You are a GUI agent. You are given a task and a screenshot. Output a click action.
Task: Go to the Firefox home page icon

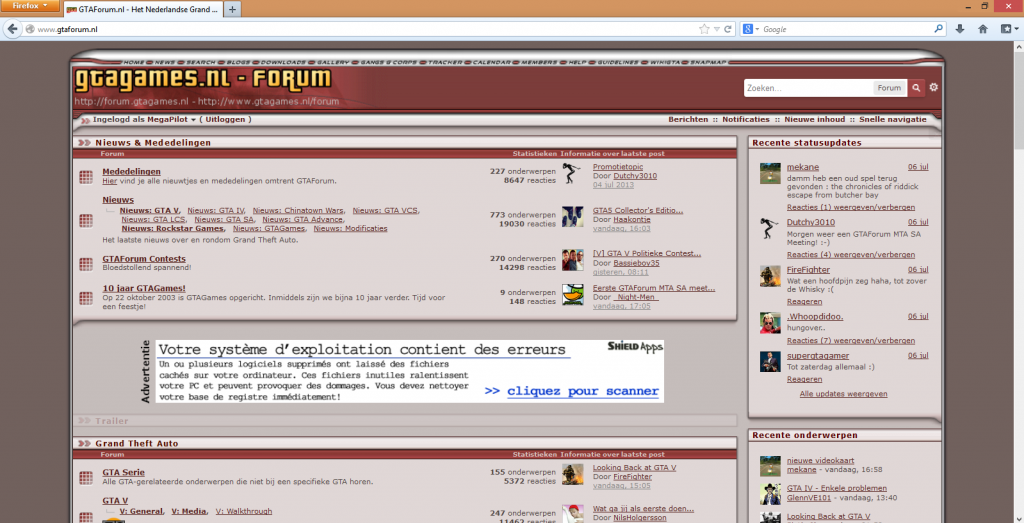click(x=982, y=29)
